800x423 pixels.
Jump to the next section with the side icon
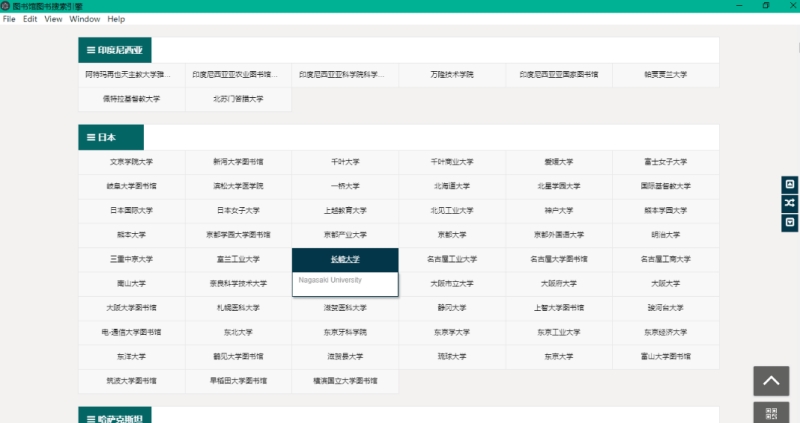point(789,222)
